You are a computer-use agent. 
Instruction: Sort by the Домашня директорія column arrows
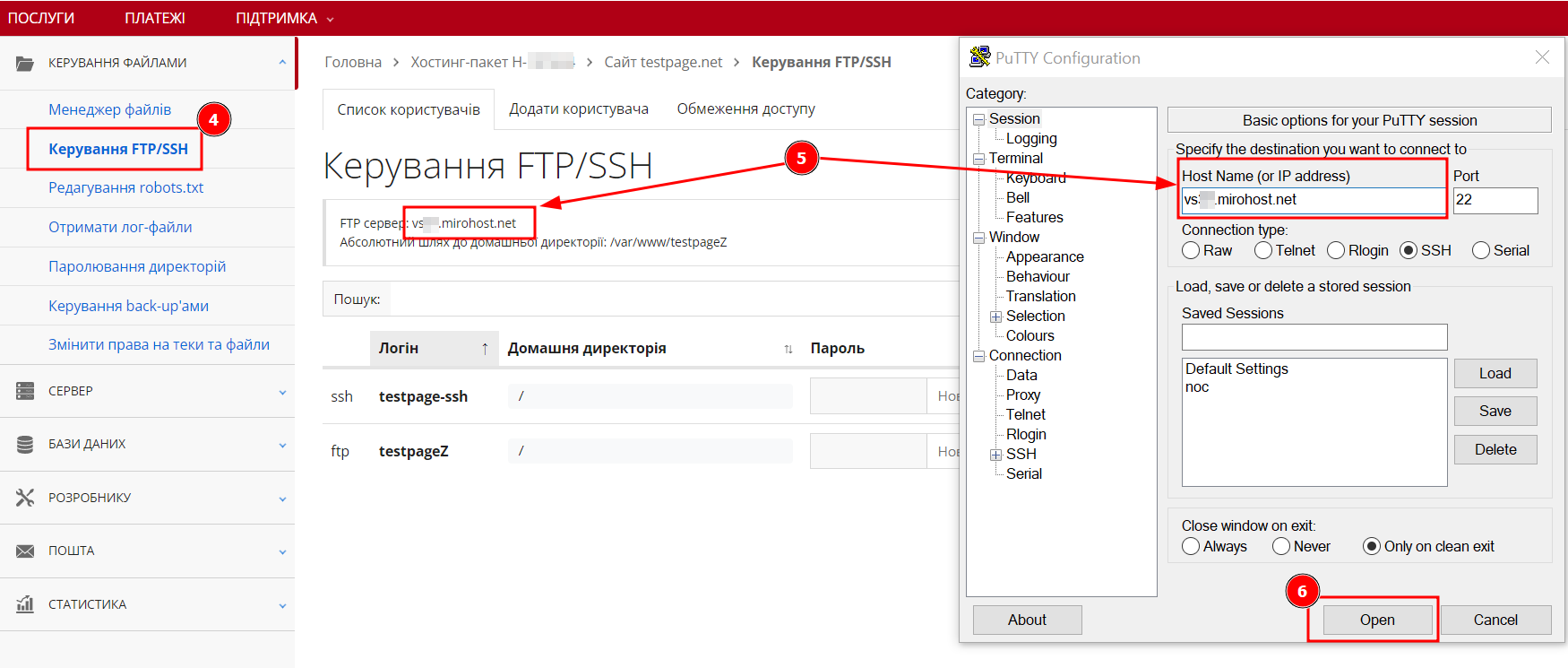coord(788,349)
